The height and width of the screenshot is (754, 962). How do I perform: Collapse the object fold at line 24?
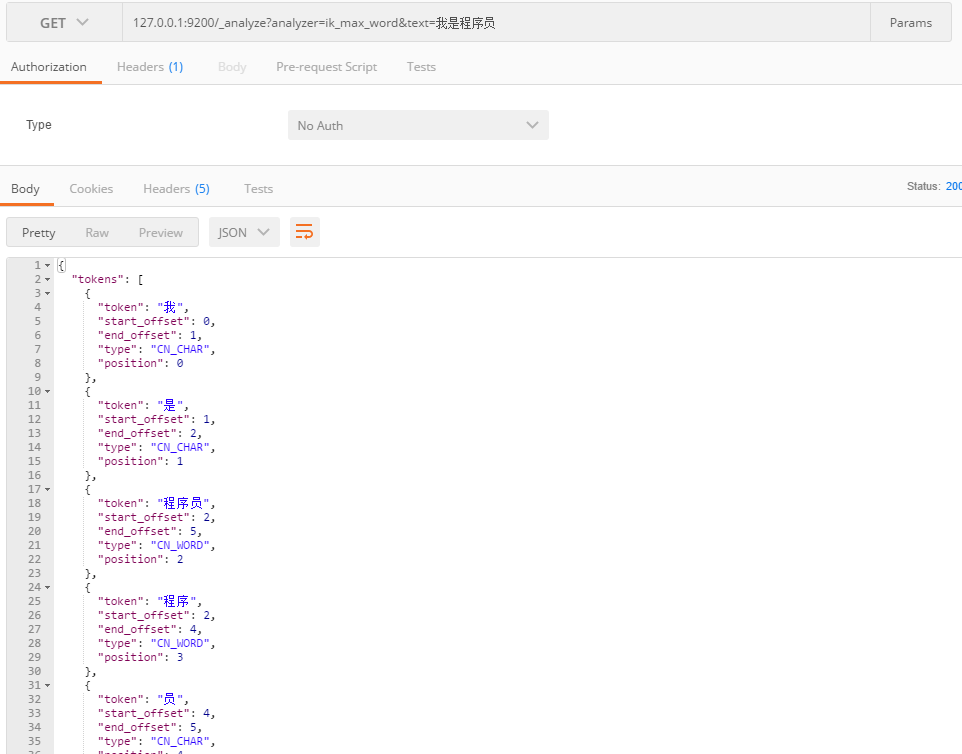(47, 587)
